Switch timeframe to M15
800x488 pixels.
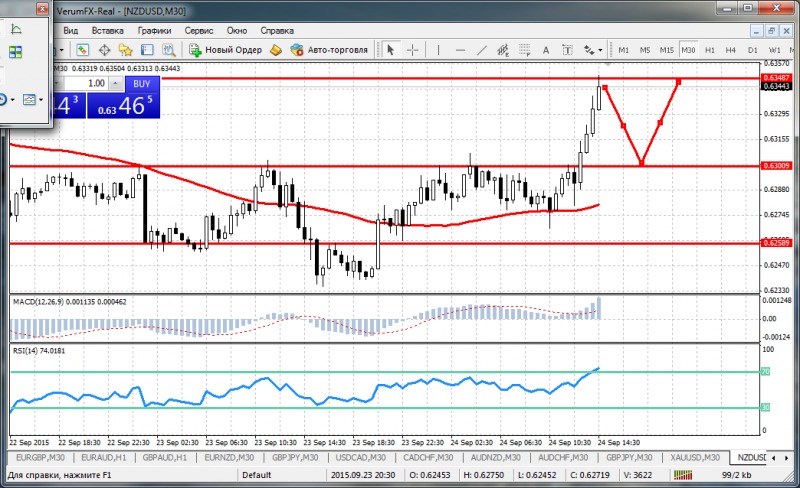point(666,50)
